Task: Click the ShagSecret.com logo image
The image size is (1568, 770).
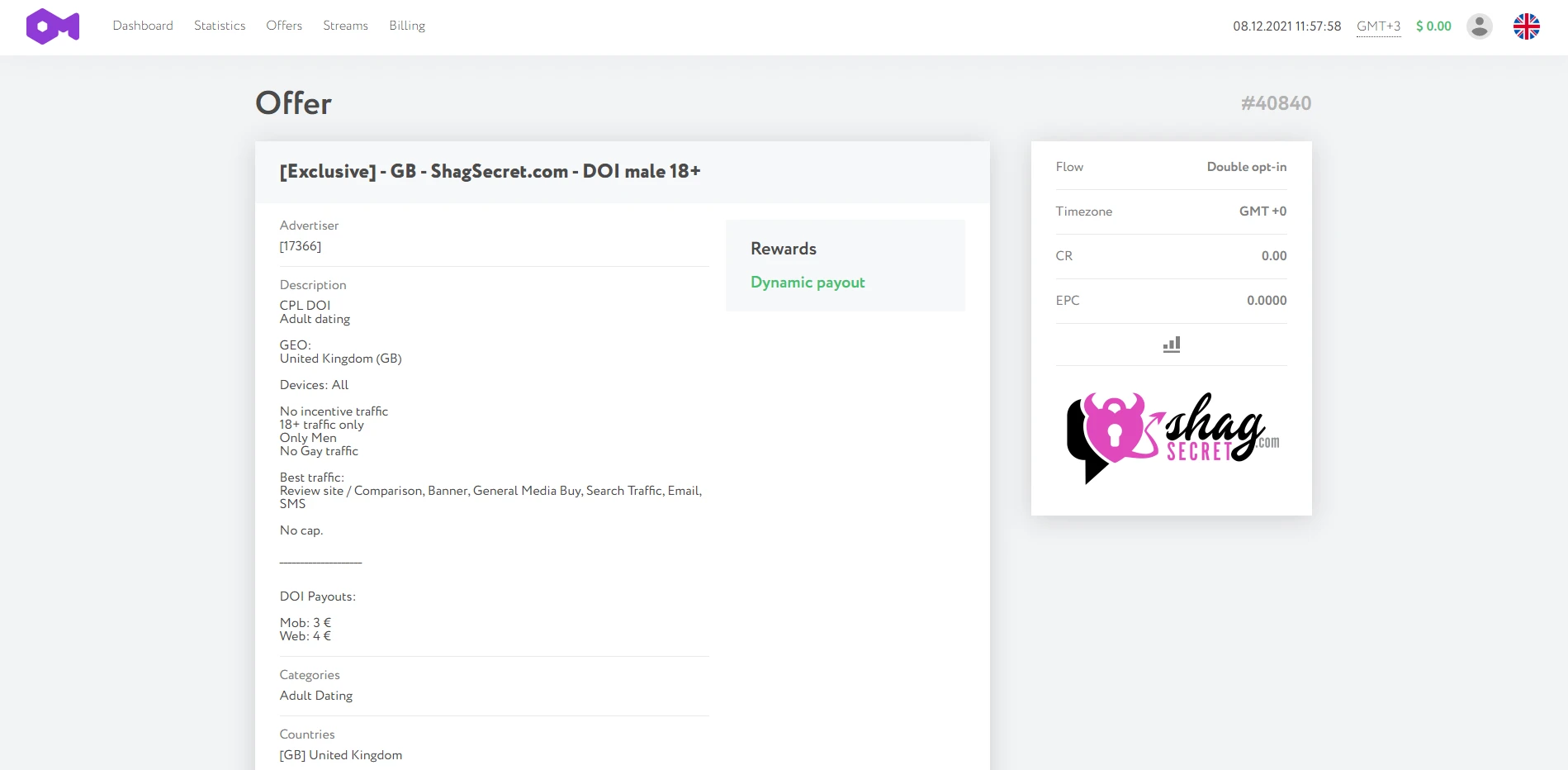Action: click(1172, 438)
